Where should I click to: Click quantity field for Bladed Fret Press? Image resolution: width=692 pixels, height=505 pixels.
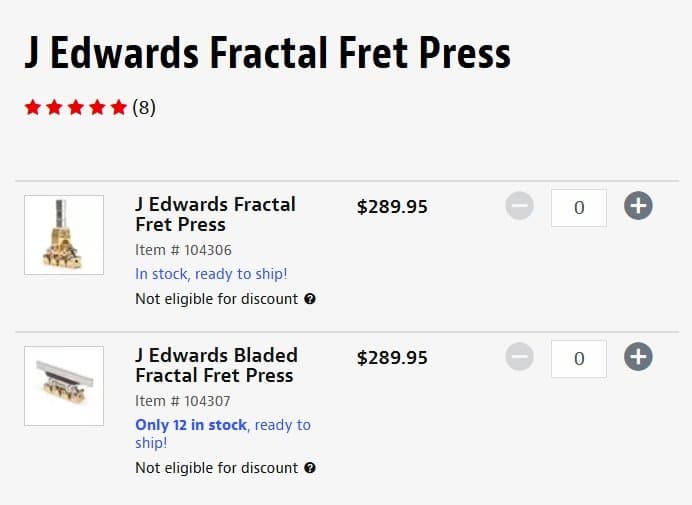579,358
